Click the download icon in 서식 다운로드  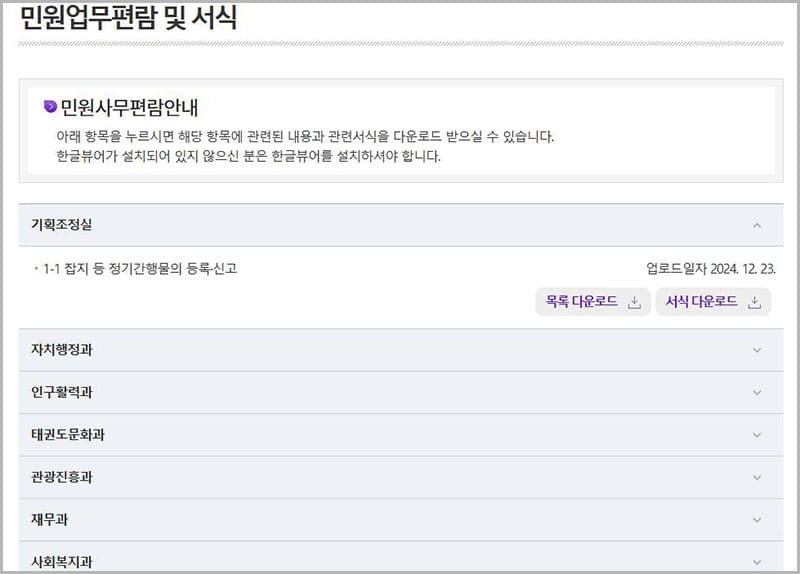(754, 303)
